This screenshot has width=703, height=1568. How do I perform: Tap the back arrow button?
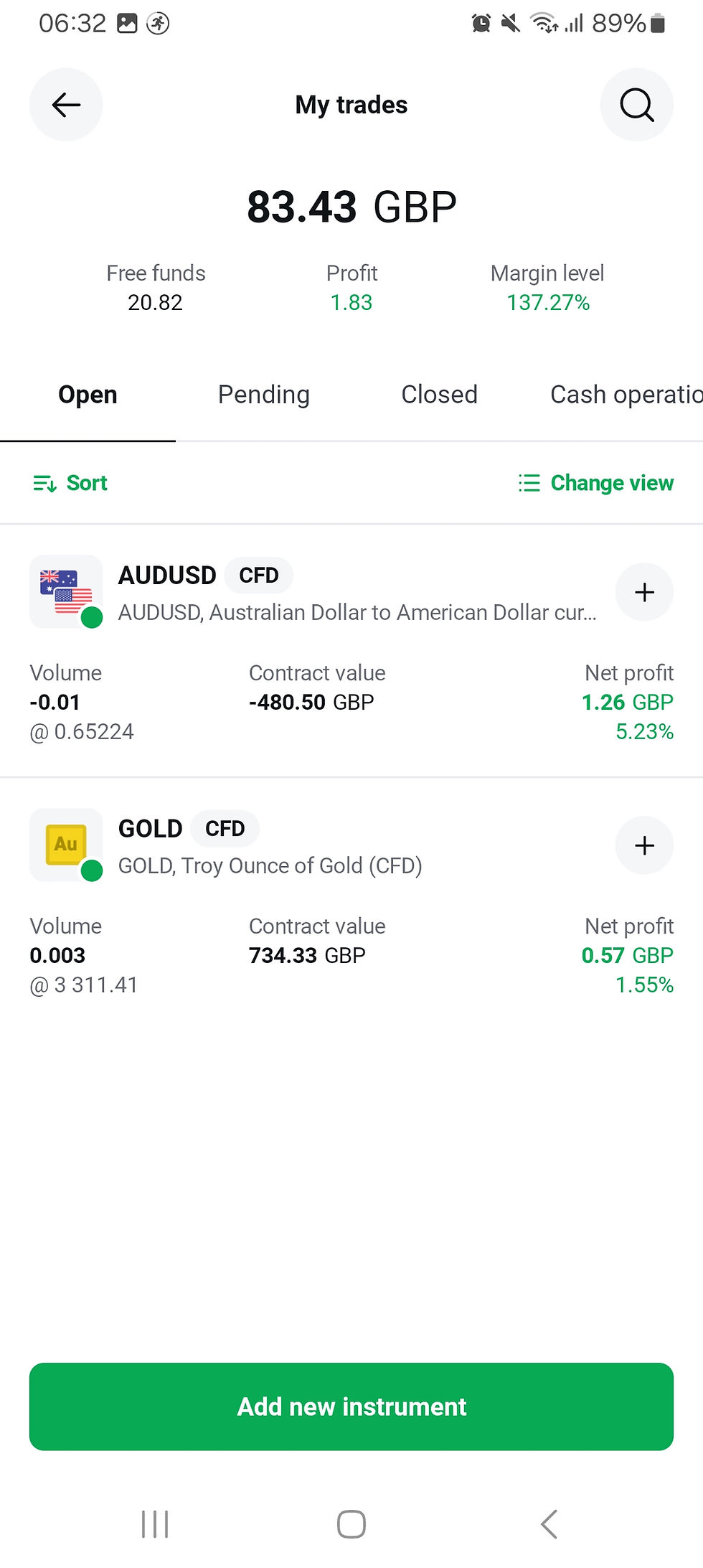pos(65,105)
